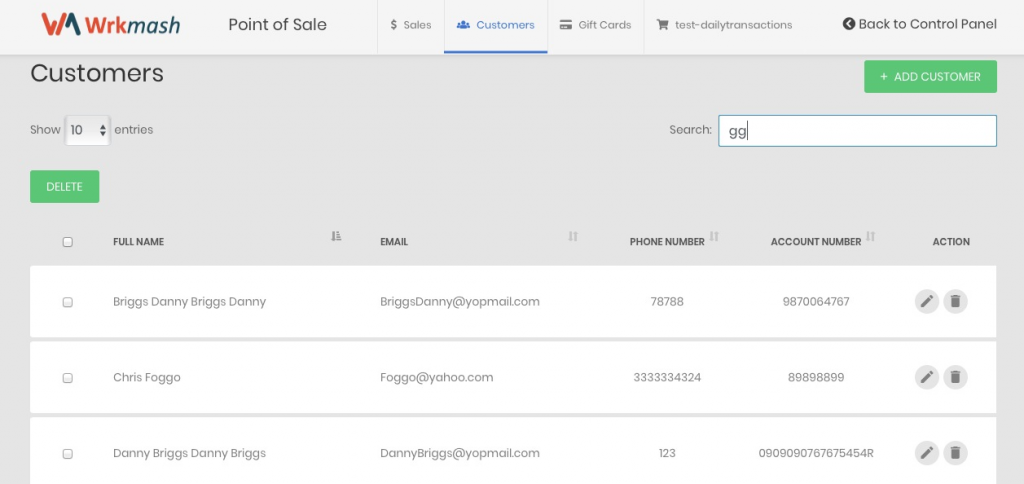The image size is (1024, 484).
Task: Open the Sales tab
Action: click(410, 25)
